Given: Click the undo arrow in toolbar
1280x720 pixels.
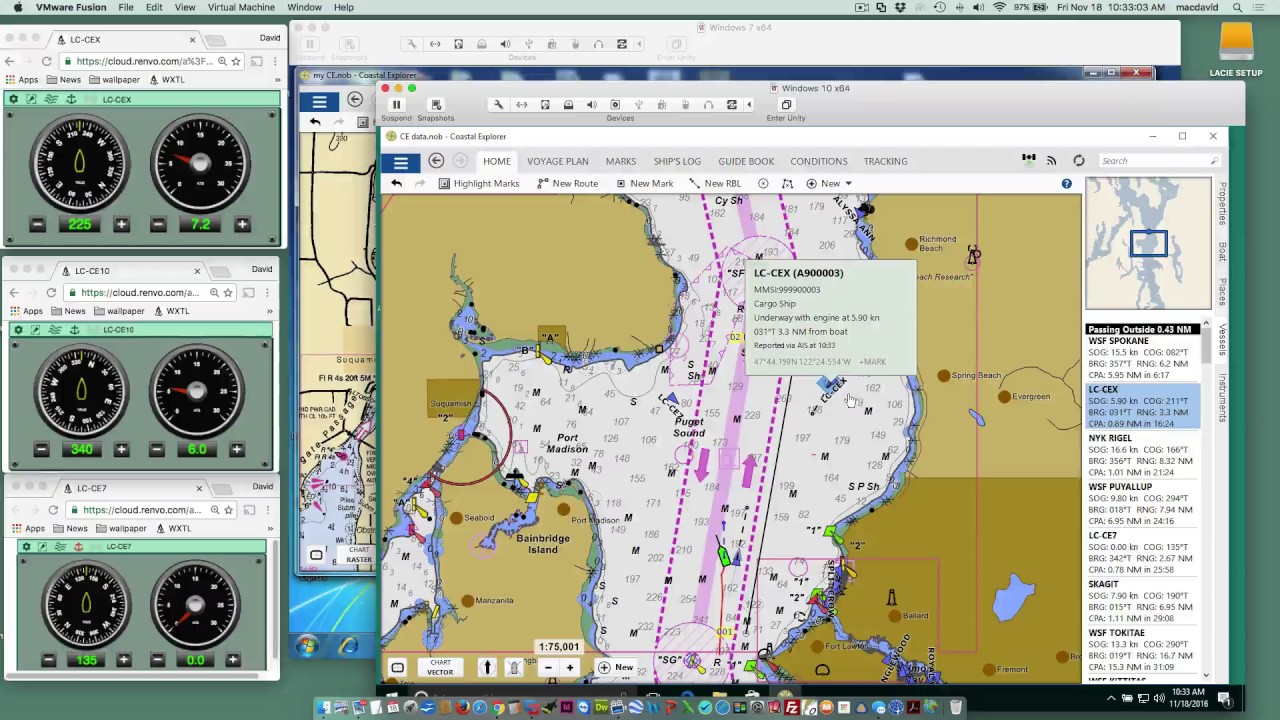Looking at the screenshot, I should [397, 184].
